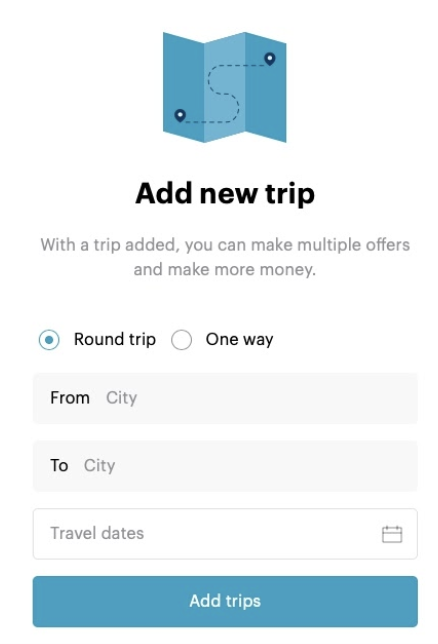Click the lower location pin on map

point(180,115)
